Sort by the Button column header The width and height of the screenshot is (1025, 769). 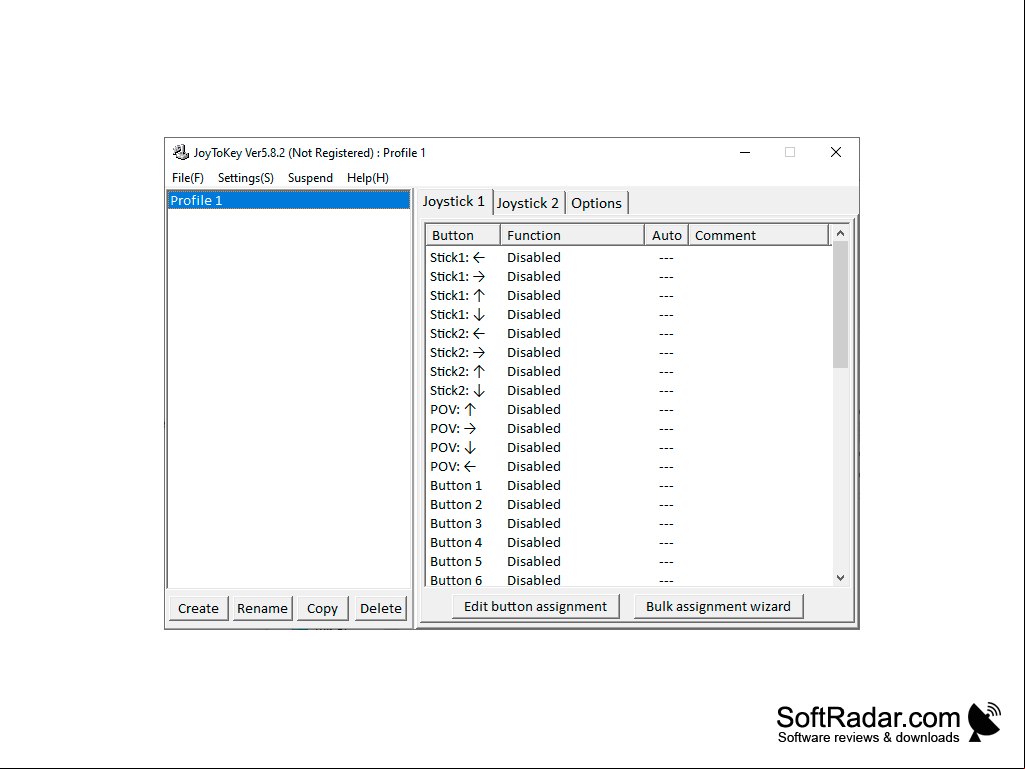pyautogui.click(x=463, y=235)
